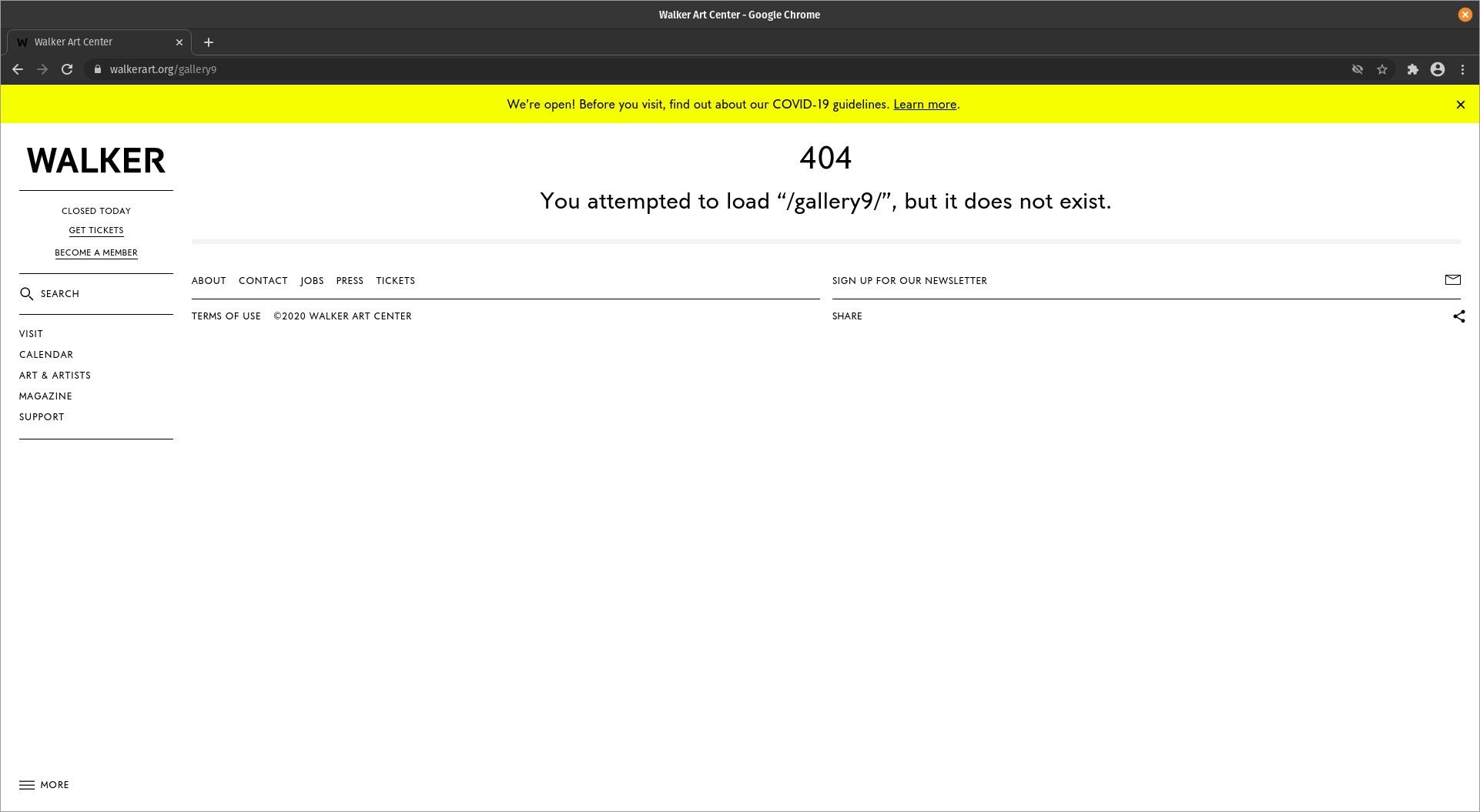Reload the walkerart.org page

coord(67,69)
